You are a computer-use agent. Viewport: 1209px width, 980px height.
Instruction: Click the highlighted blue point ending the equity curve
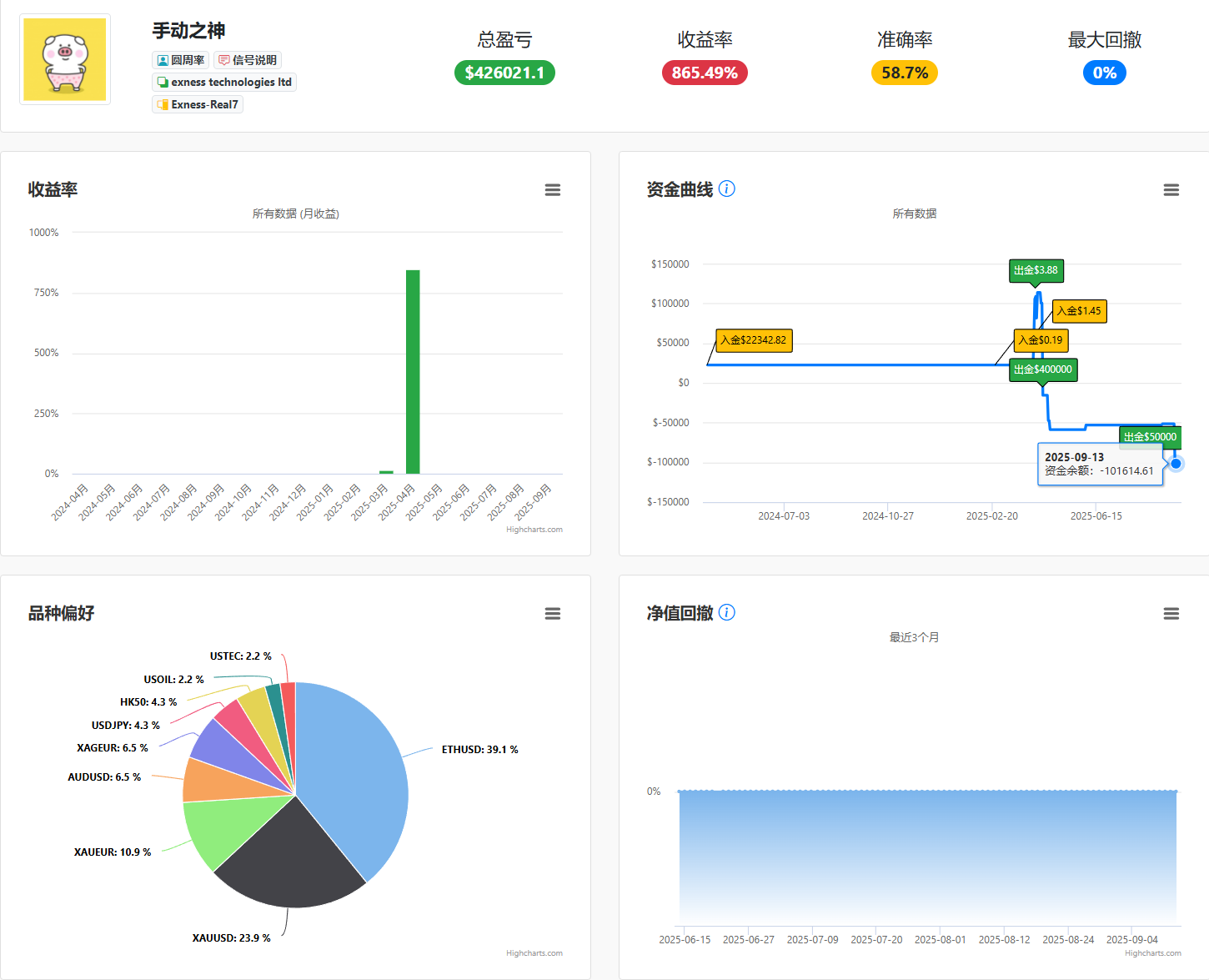[1176, 464]
